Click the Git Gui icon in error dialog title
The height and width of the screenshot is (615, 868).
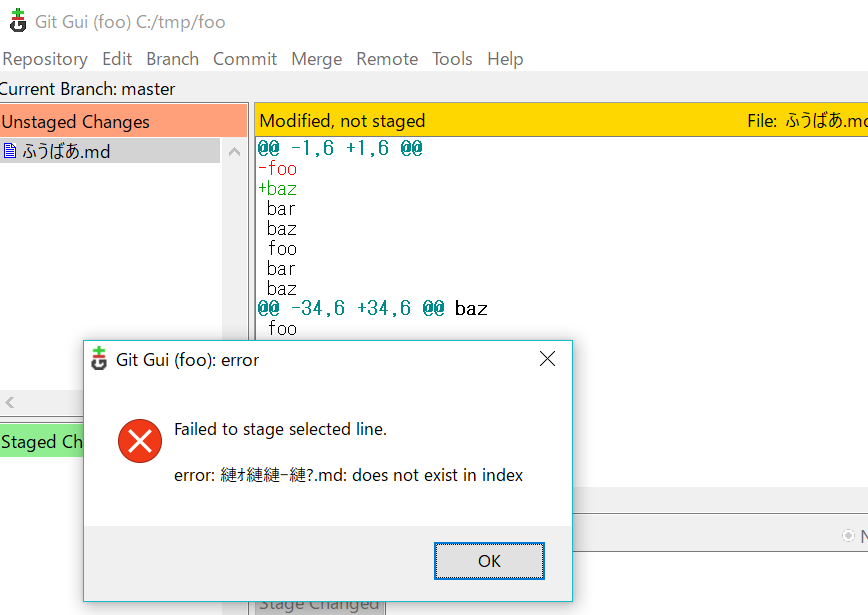pos(99,359)
